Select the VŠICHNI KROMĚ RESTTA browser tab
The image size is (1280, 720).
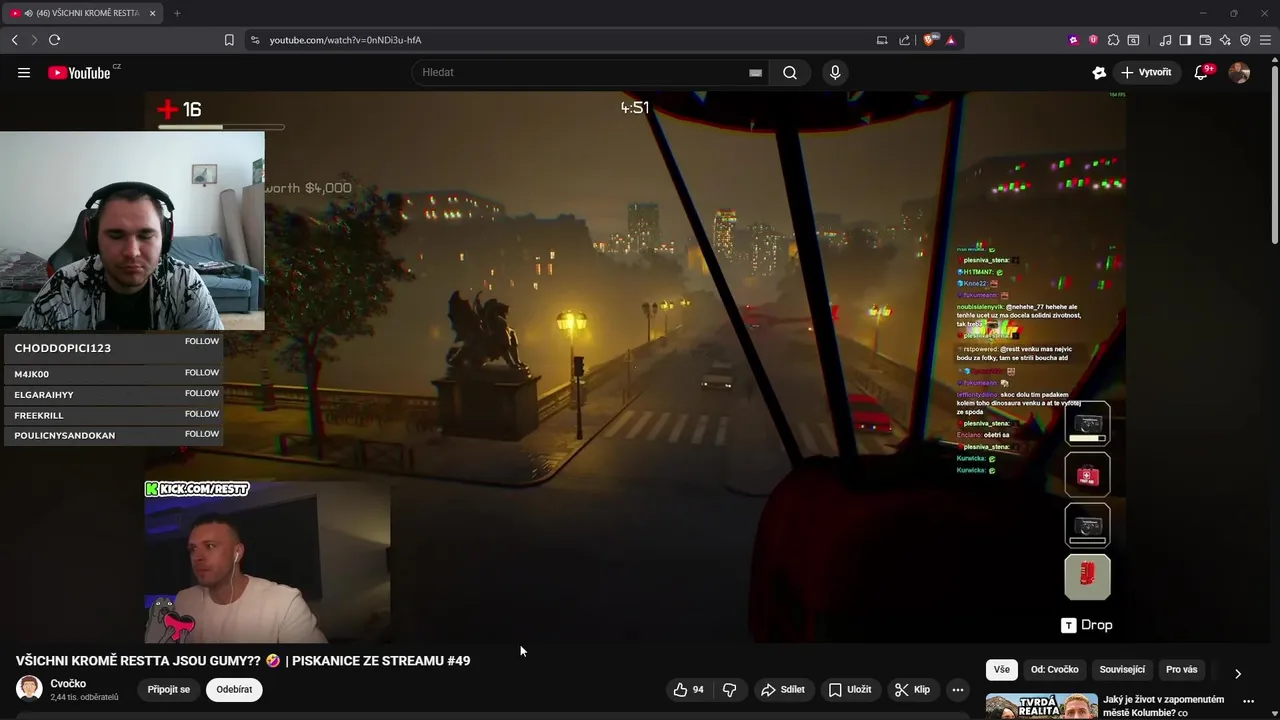point(84,13)
